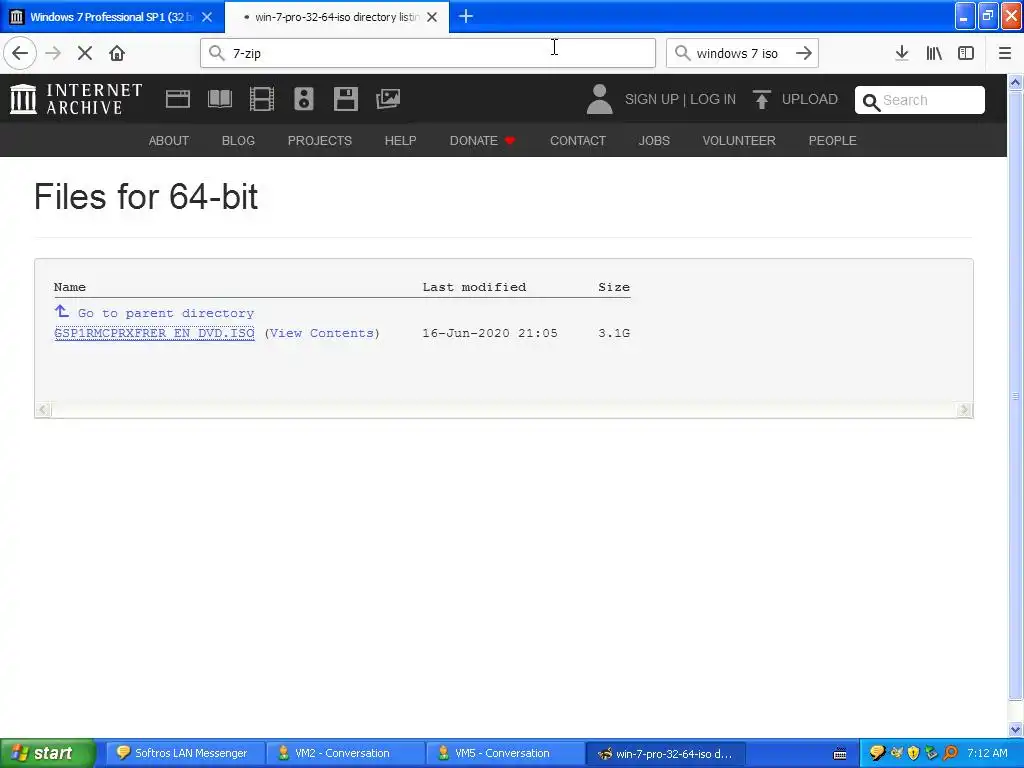Stop loading the page

tap(85, 53)
